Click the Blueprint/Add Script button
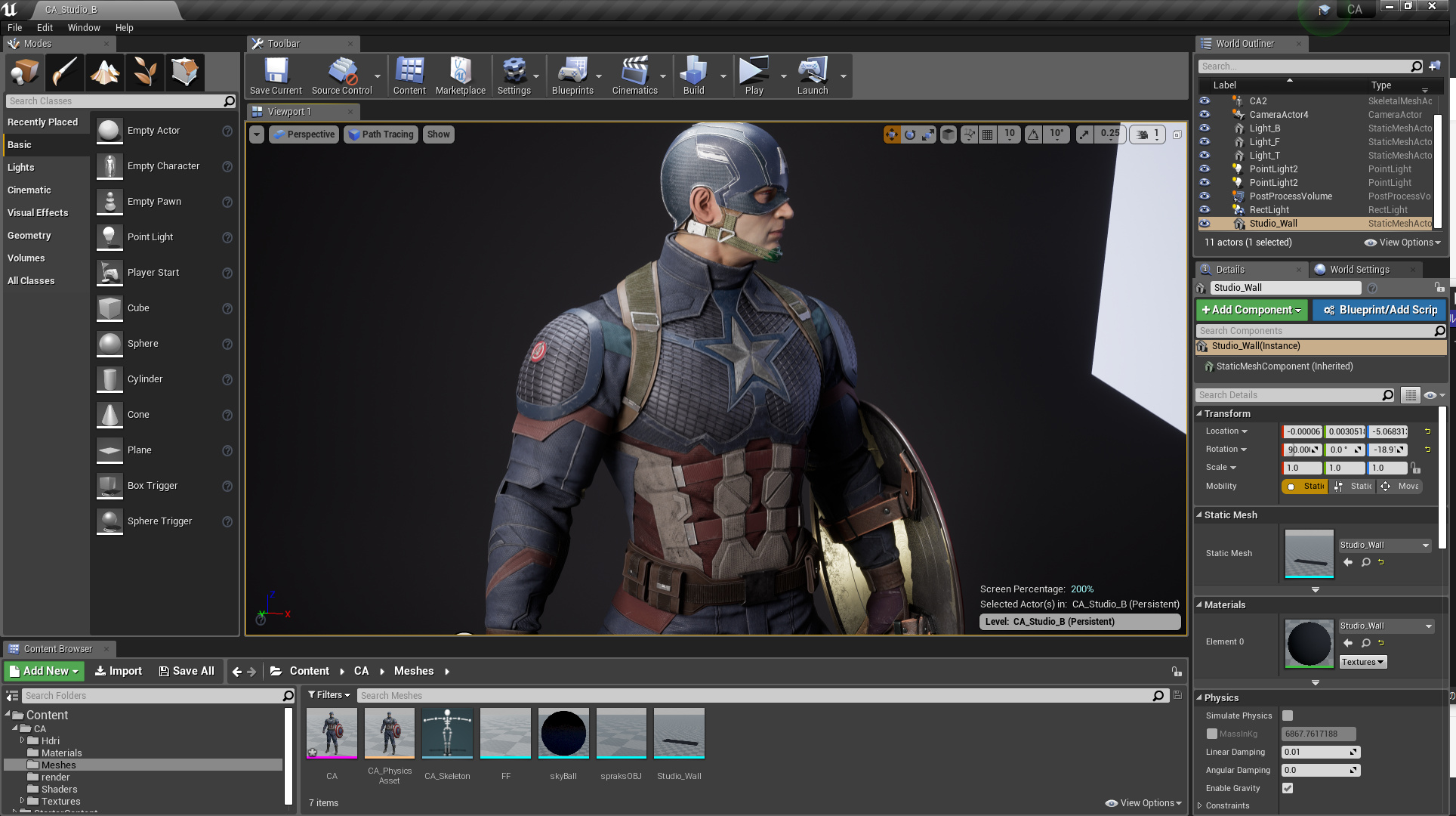The height and width of the screenshot is (816, 1456). pyautogui.click(x=1380, y=310)
